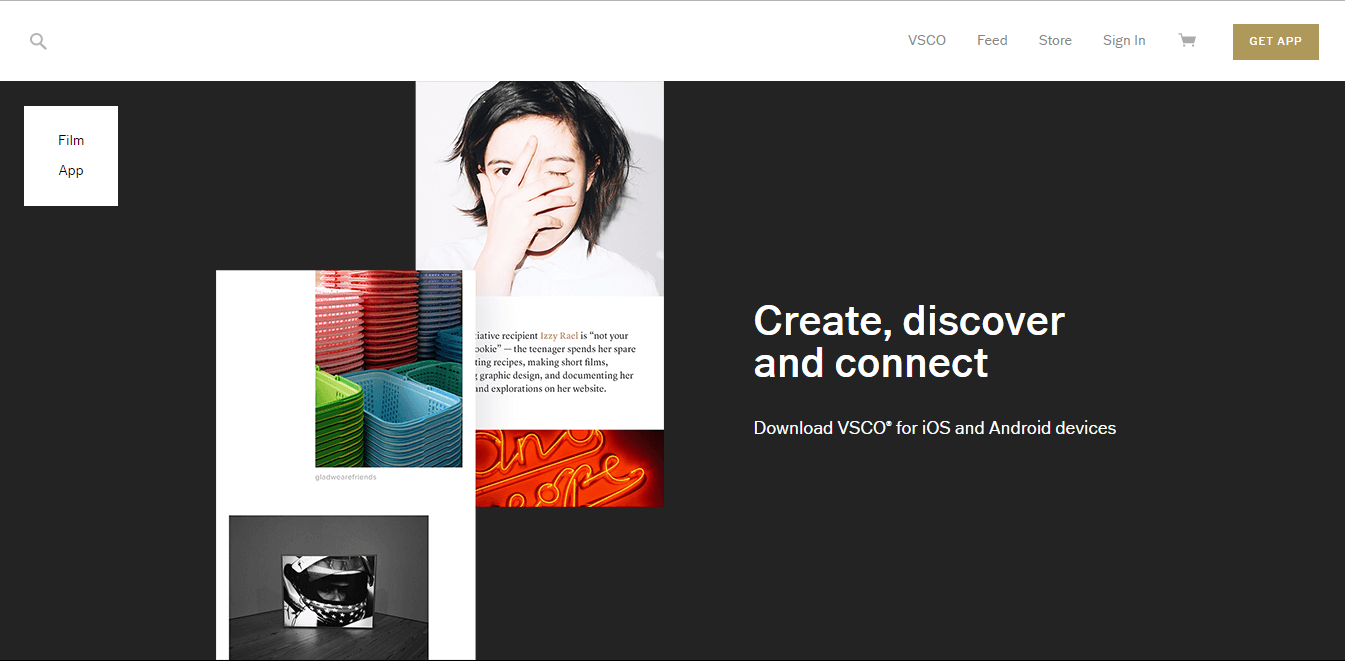Open the Feed page
This screenshot has height=661, width=1360.
(x=992, y=40)
